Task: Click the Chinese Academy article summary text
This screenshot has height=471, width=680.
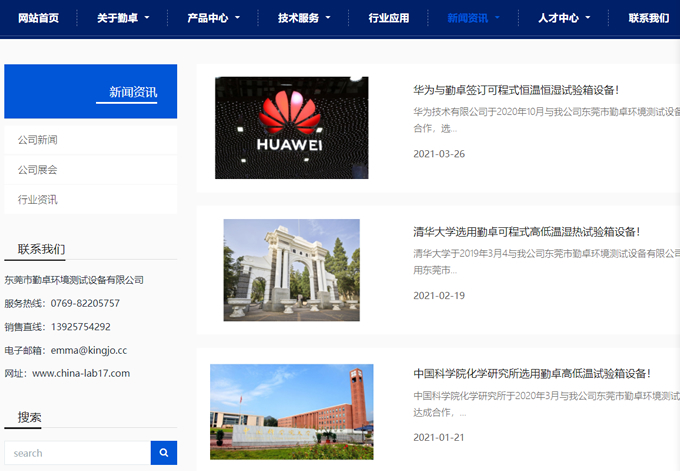Action: coord(546,404)
